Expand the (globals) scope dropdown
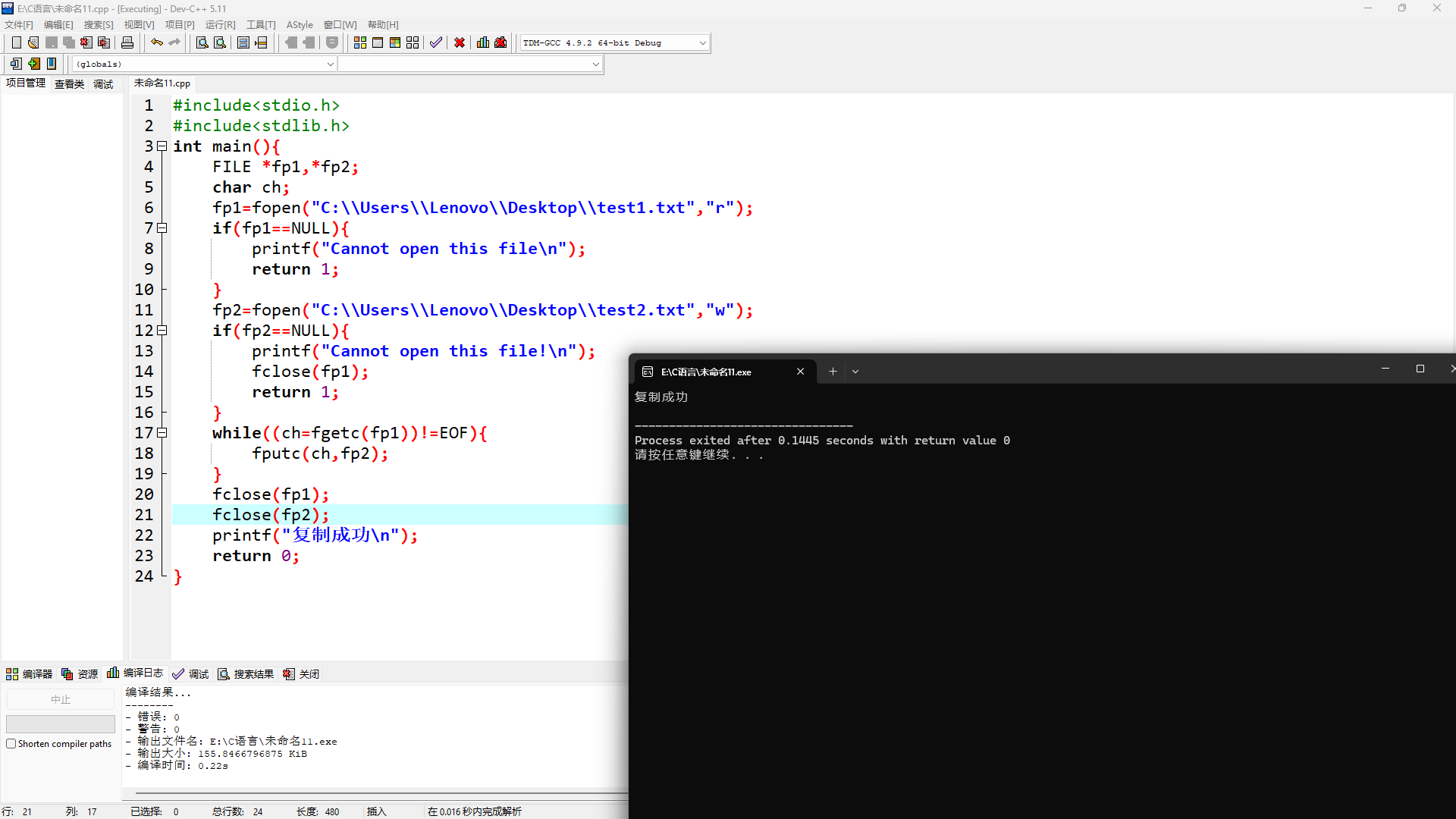The image size is (1456, 819). pos(330,64)
